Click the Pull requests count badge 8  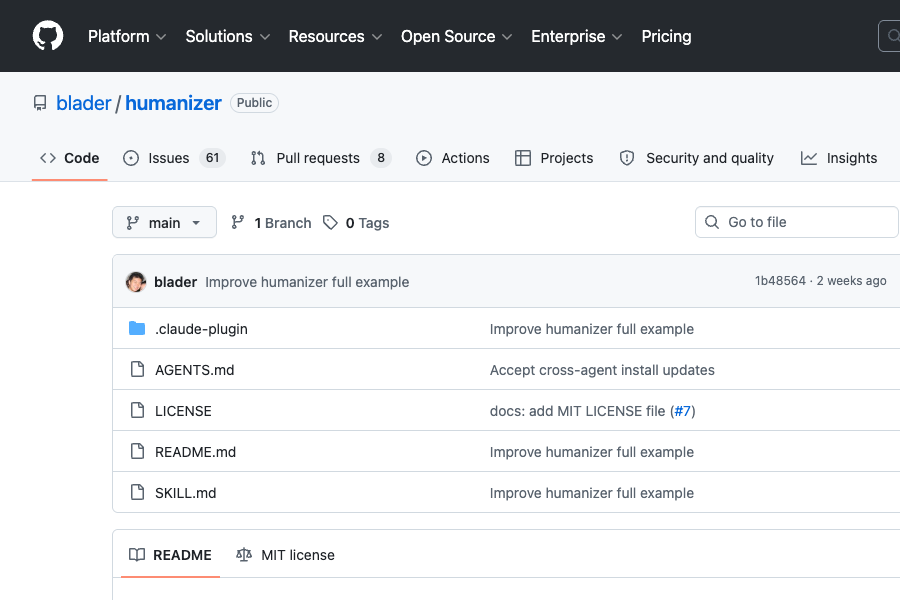(381, 158)
